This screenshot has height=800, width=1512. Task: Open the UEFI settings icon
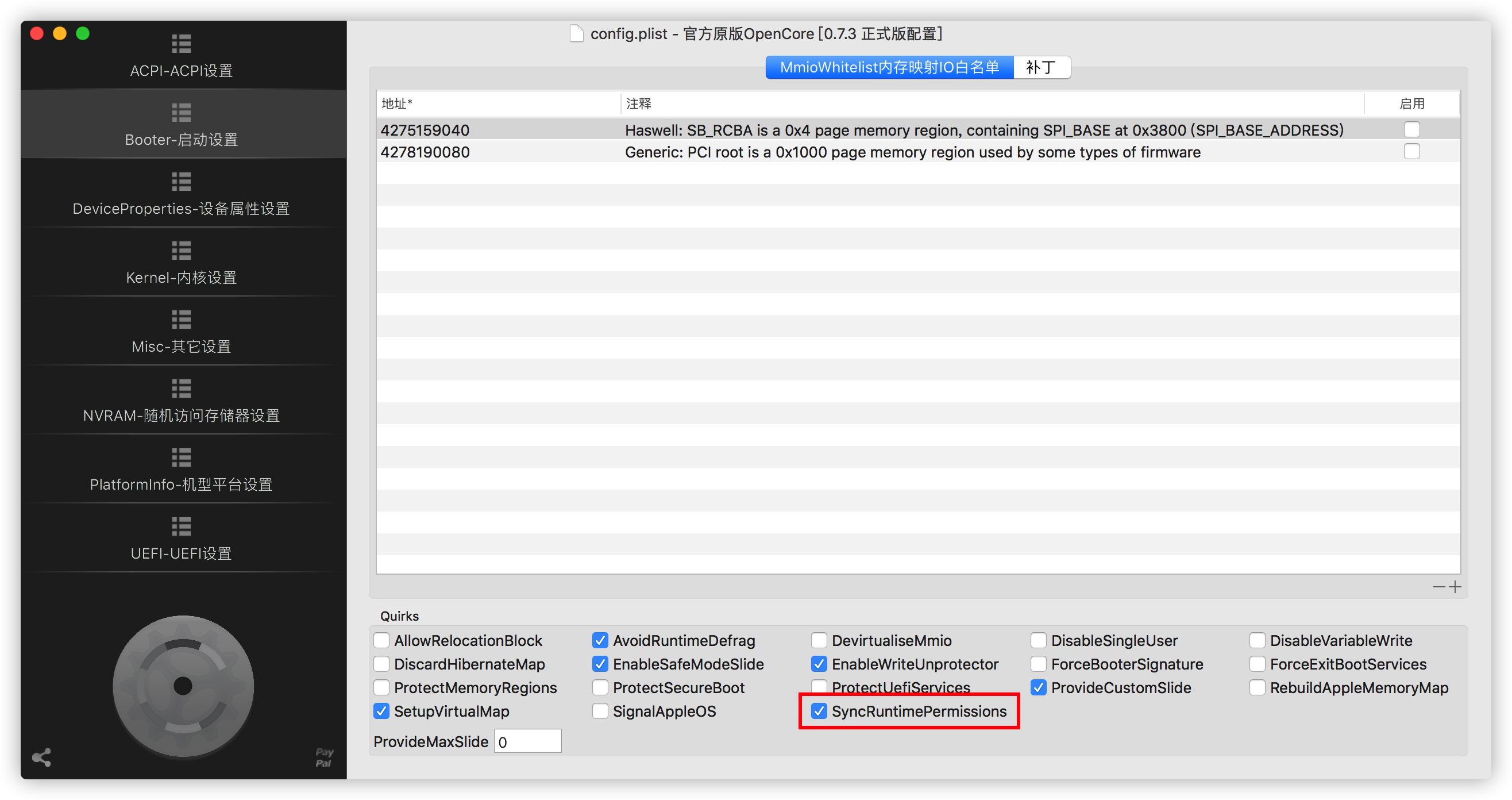tap(182, 526)
